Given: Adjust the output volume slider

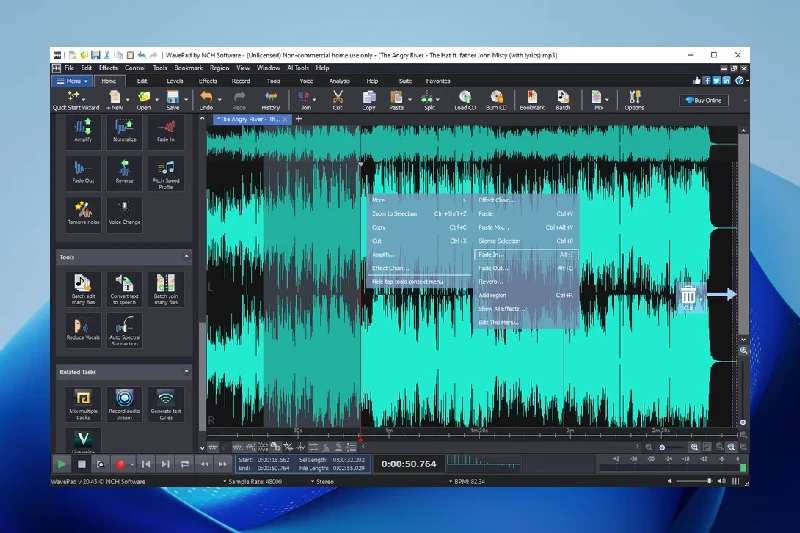Looking at the screenshot, I should pos(694,480).
